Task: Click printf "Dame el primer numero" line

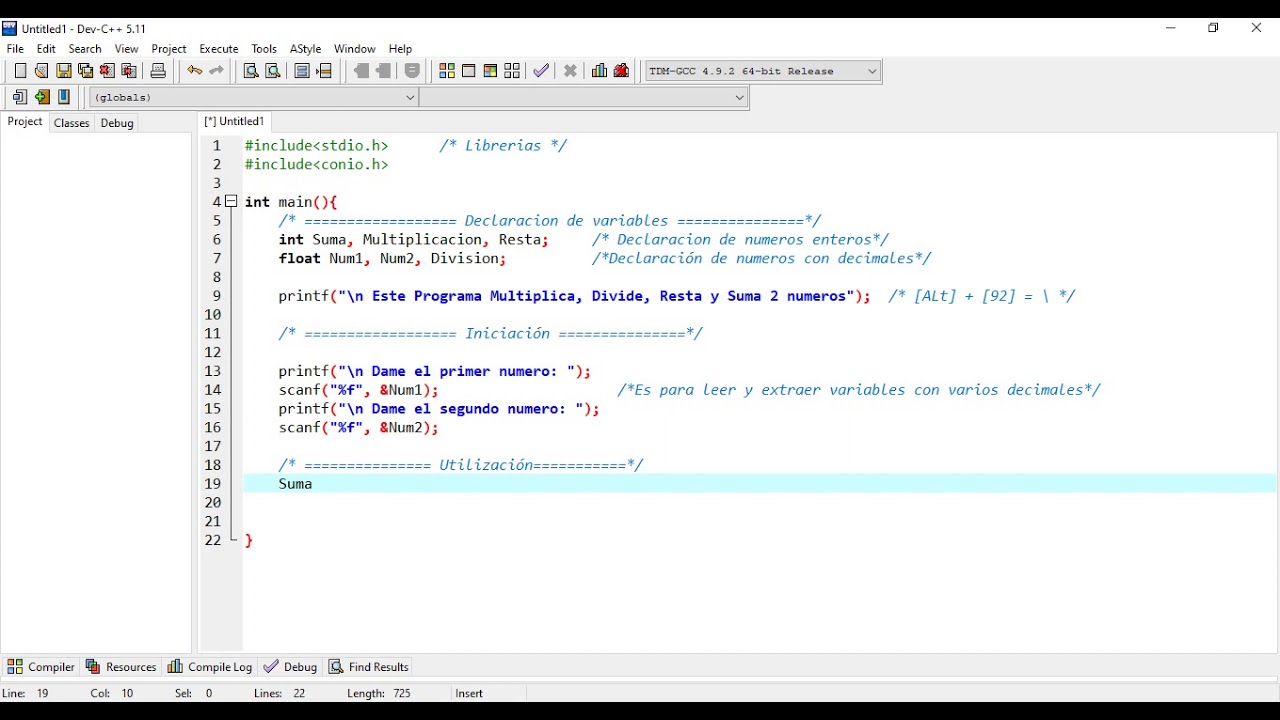Action: 435,371
